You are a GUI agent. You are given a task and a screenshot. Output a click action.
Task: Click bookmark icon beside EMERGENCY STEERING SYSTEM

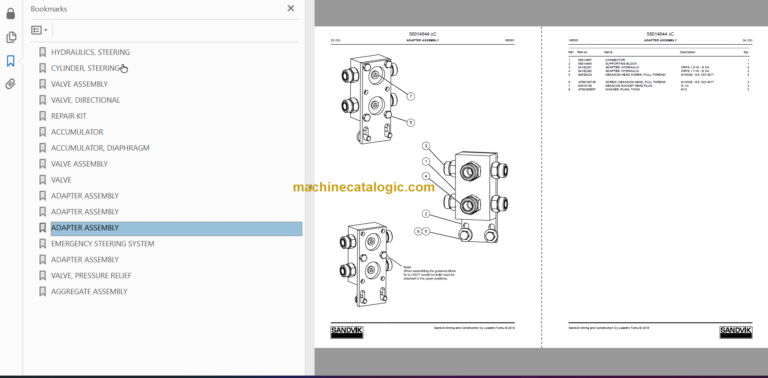(x=43, y=243)
